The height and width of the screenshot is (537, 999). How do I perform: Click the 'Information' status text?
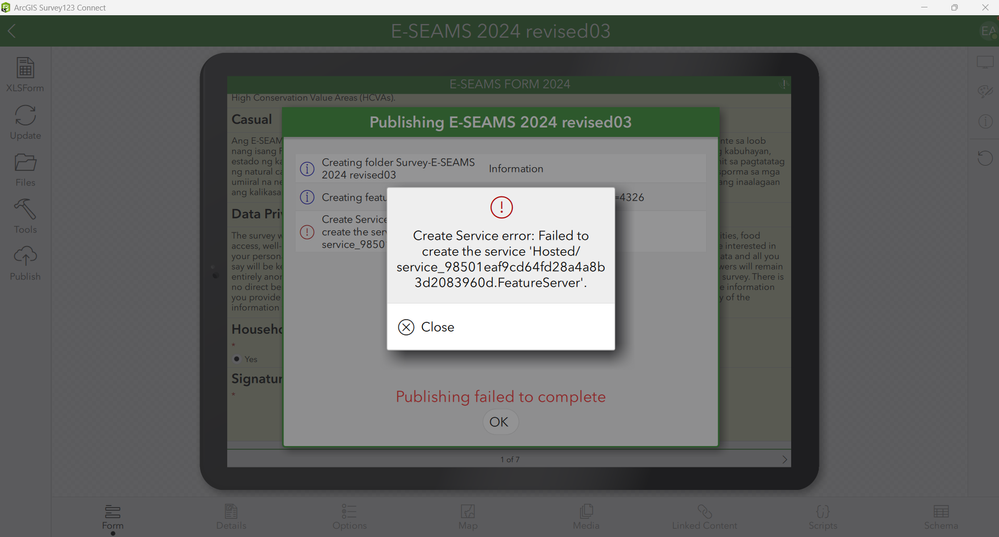(x=516, y=169)
